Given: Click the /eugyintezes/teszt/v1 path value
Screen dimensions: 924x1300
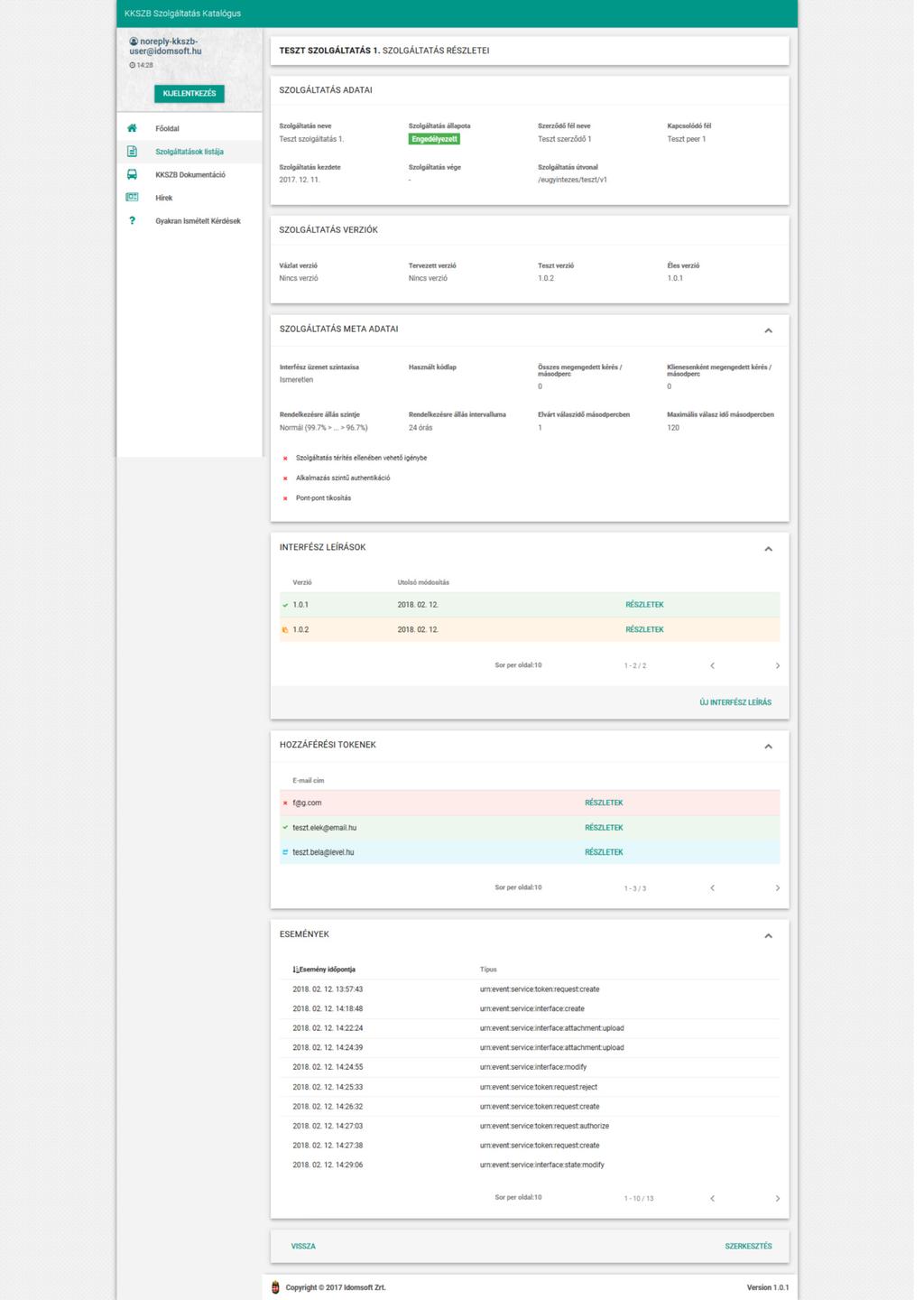Looking at the screenshot, I should tap(572, 180).
